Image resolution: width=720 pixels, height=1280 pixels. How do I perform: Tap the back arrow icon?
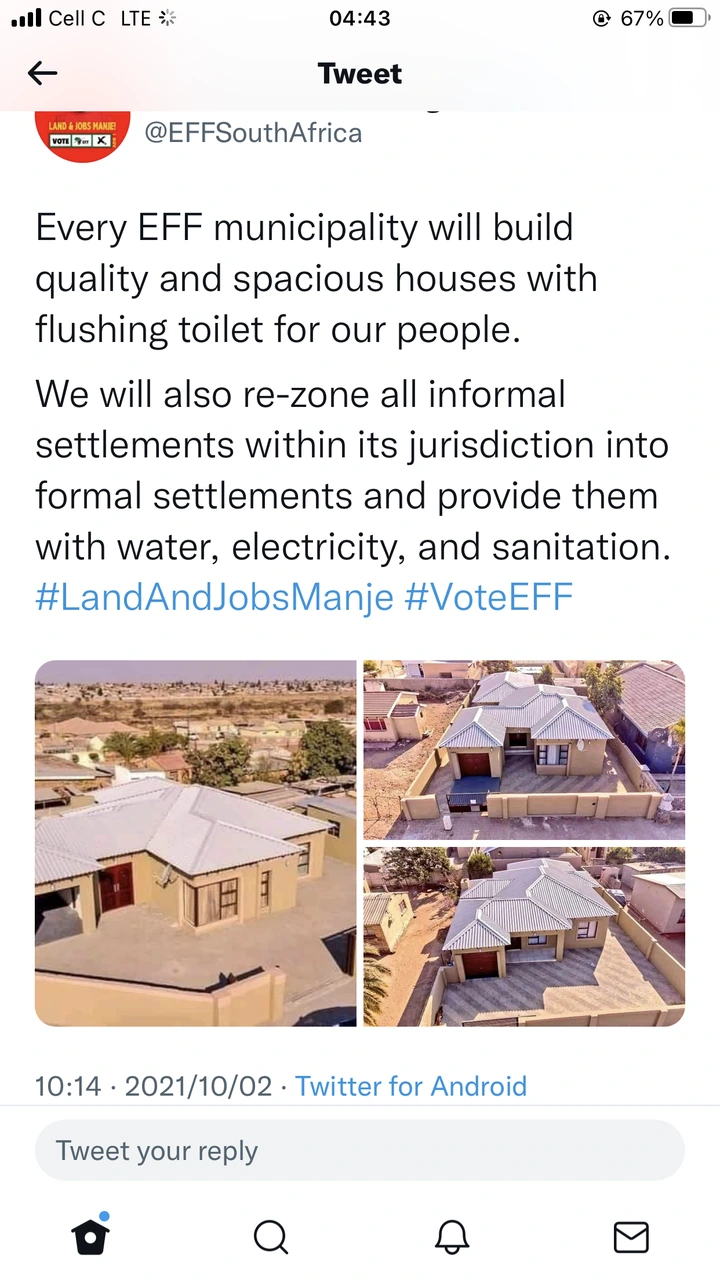[43, 73]
